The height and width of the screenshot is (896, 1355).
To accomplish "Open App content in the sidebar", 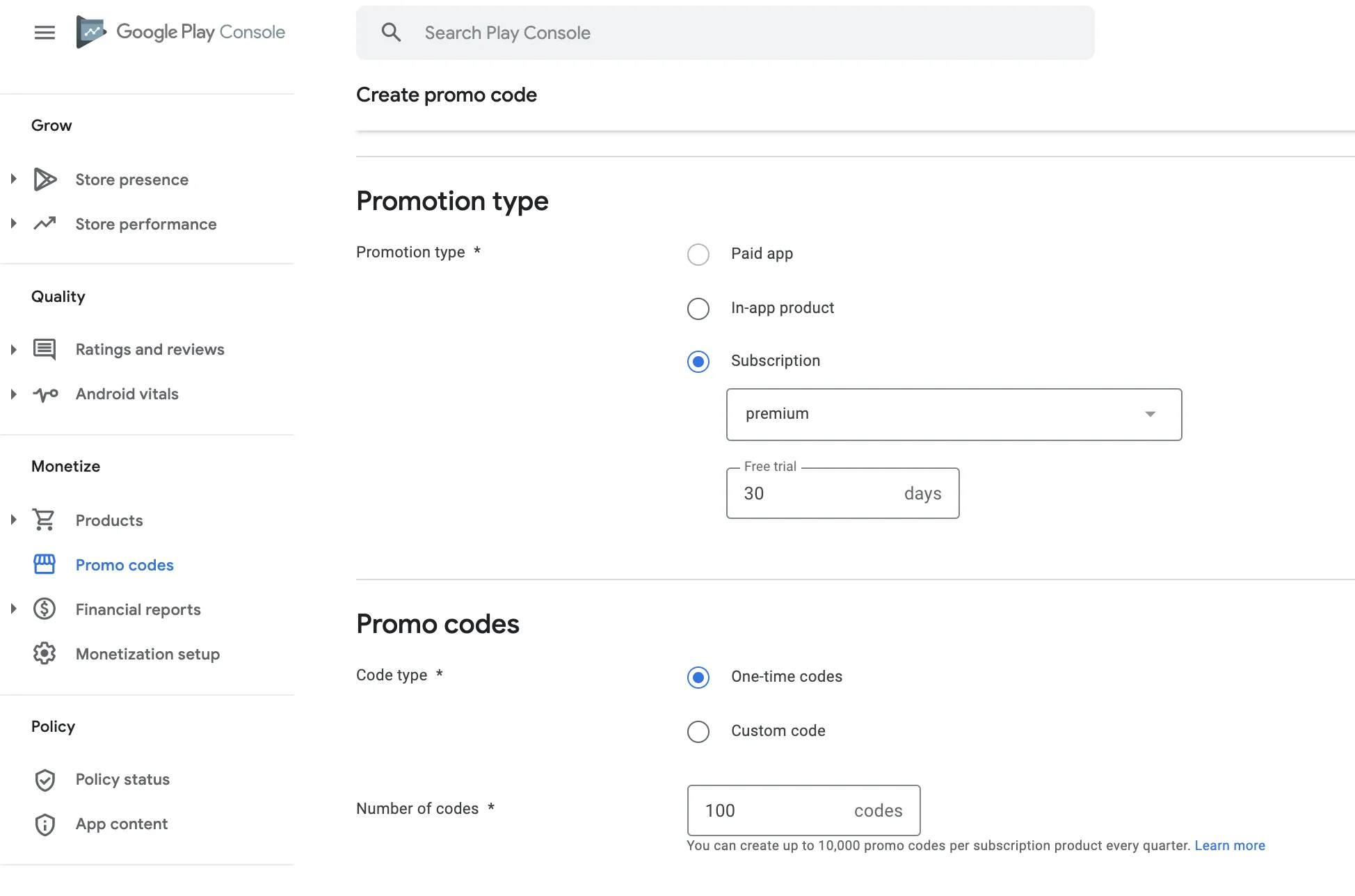I will coord(121,824).
